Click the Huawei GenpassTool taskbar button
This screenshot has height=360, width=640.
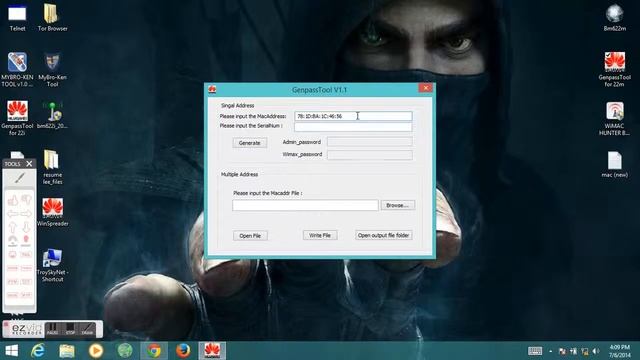212,351
